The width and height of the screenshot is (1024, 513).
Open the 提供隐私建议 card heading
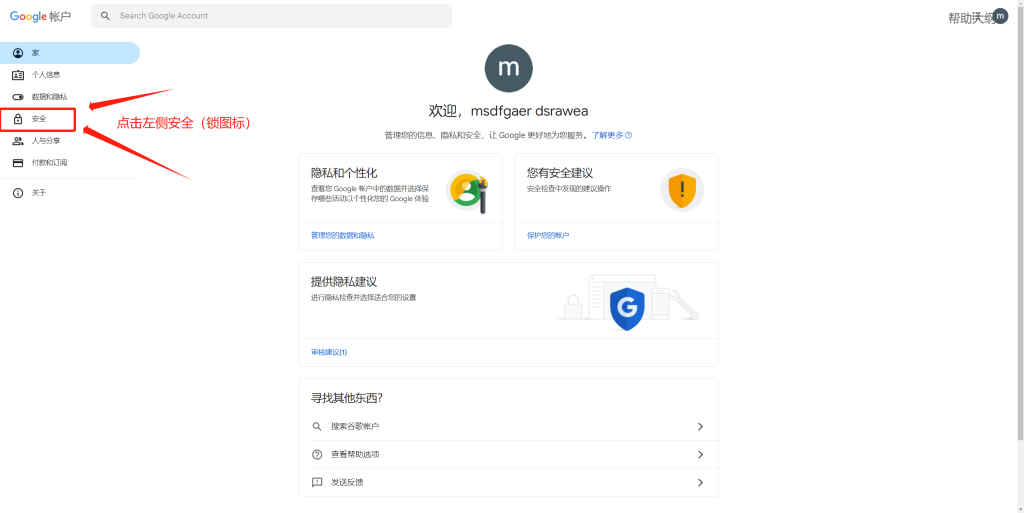click(344, 282)
